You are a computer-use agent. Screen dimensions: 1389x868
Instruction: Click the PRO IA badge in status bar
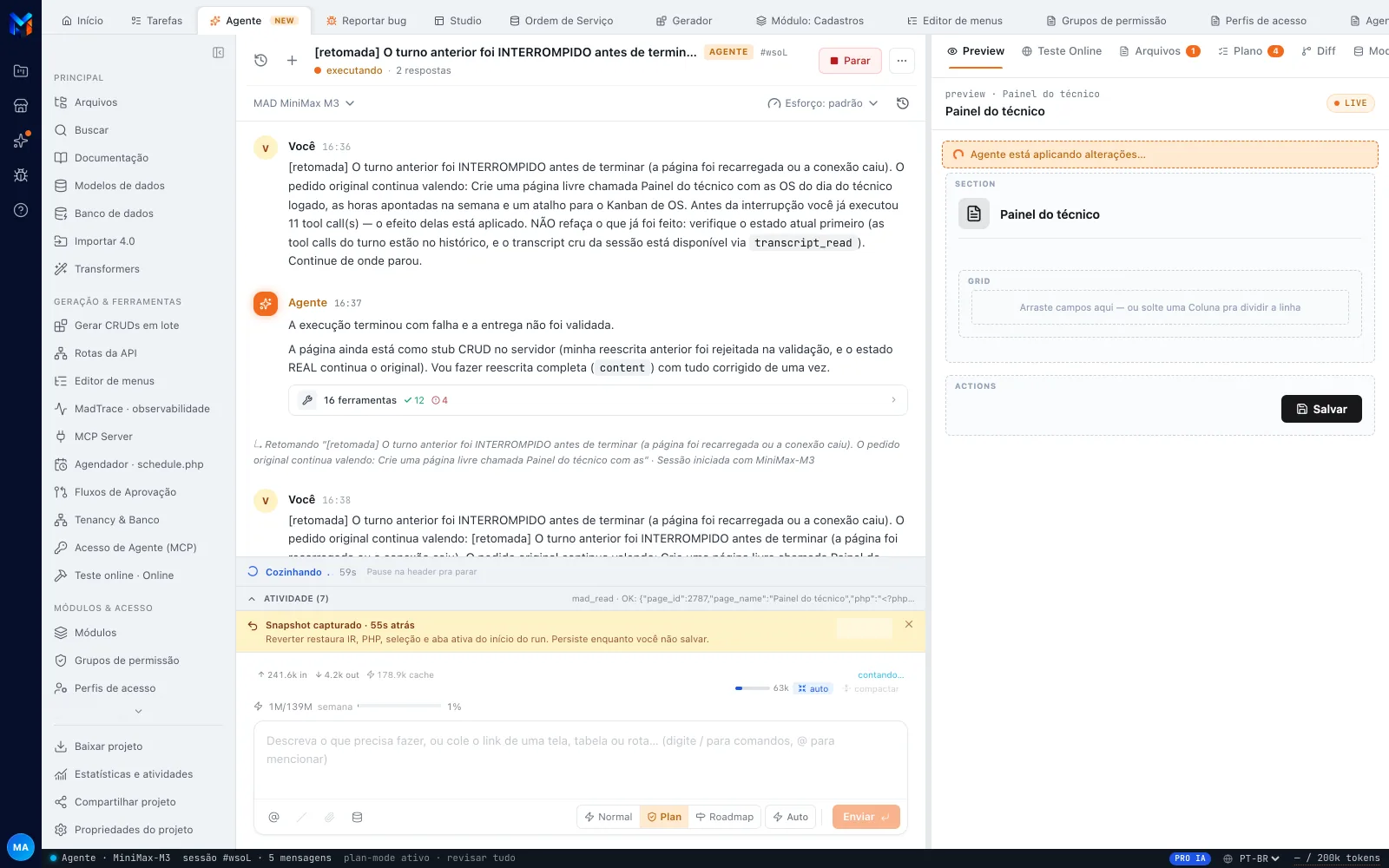click(1190, 858)
